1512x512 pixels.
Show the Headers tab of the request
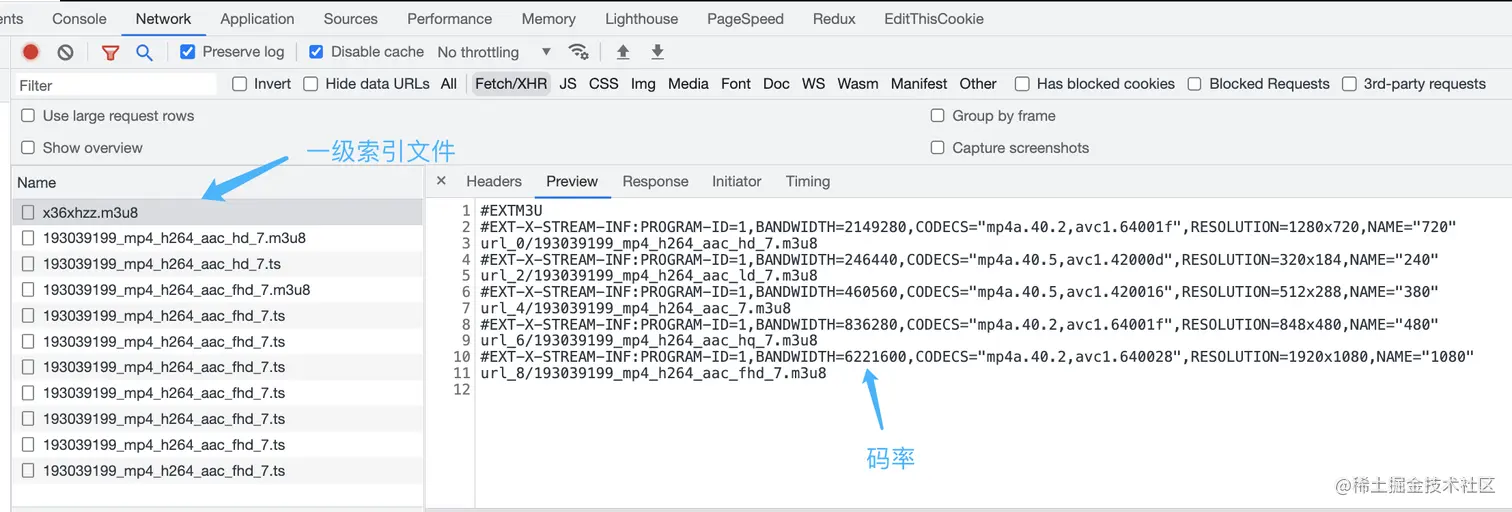pyautogui.click(x=494, y=181)
